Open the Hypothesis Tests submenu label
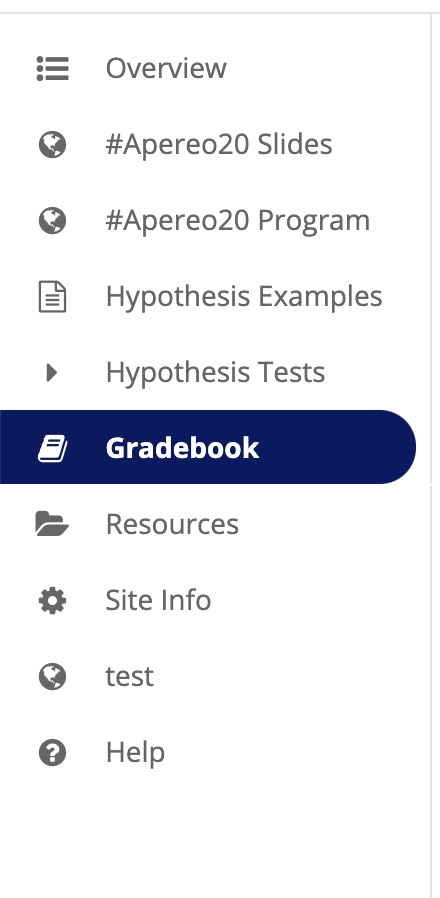 pos(215,373)
